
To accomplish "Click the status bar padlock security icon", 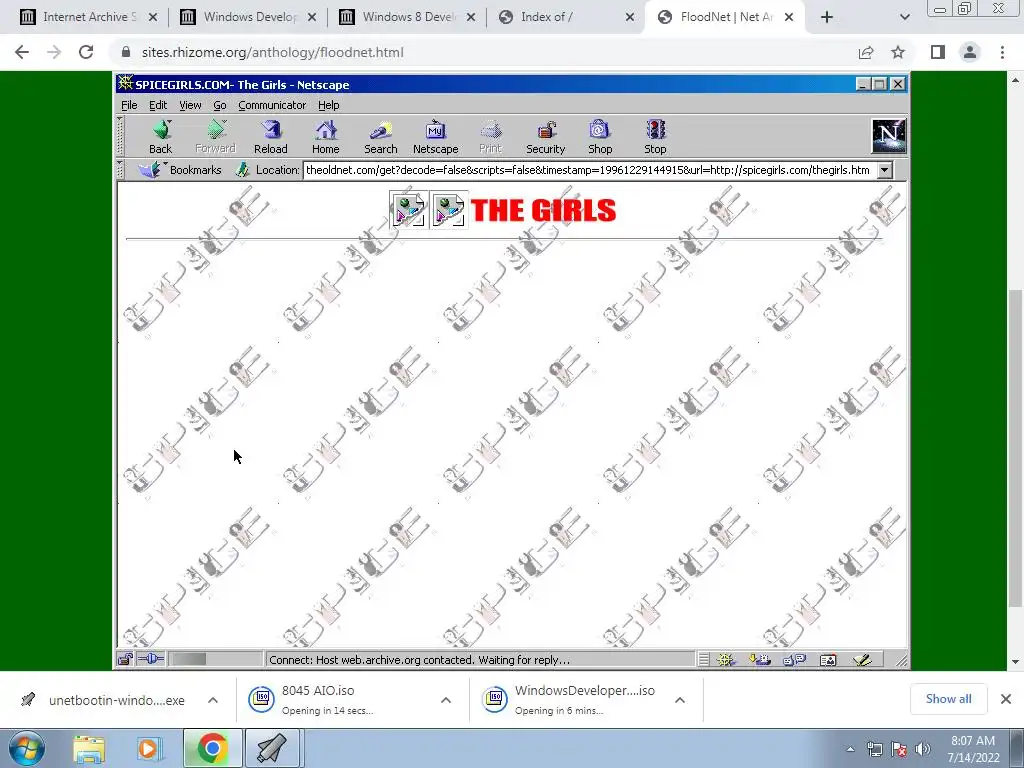I will (x=125, y=660).
